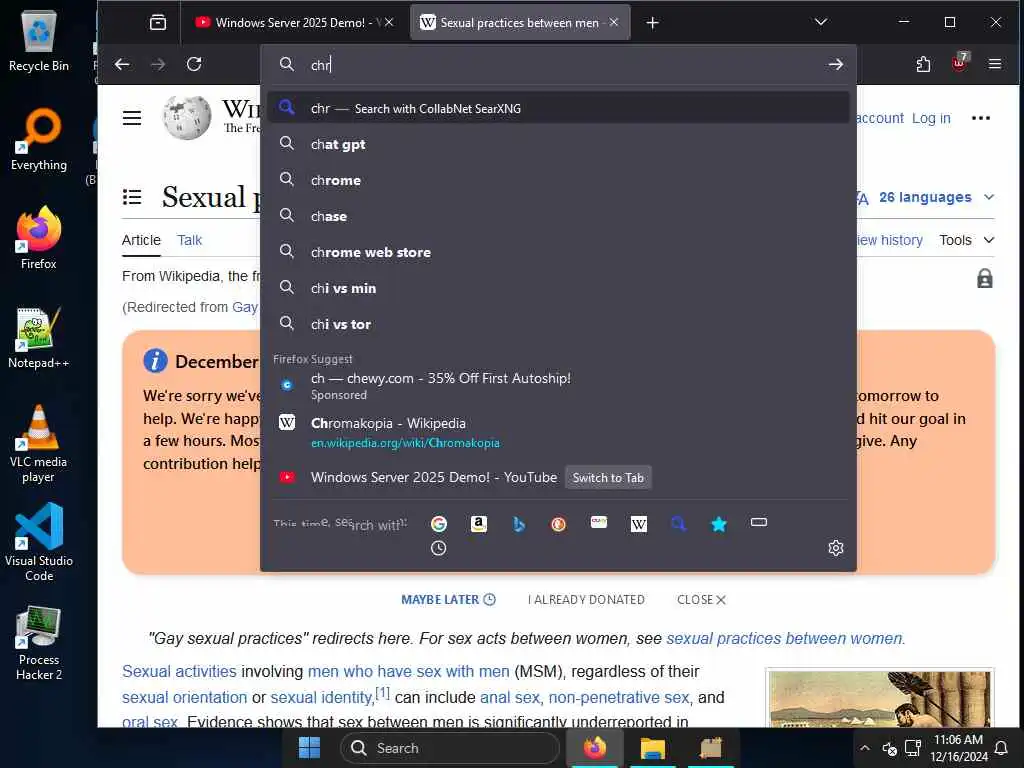The image size is (1024, 768).
Task: Search this time with Amazon
Action: (479, 524)
